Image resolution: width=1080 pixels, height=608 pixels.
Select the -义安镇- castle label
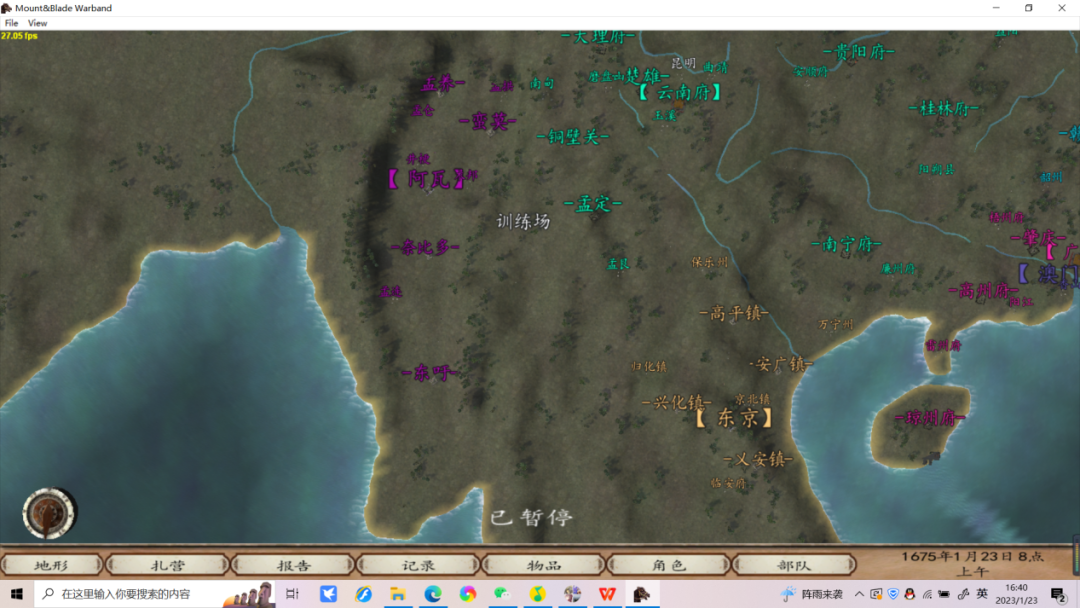(758, 459)
